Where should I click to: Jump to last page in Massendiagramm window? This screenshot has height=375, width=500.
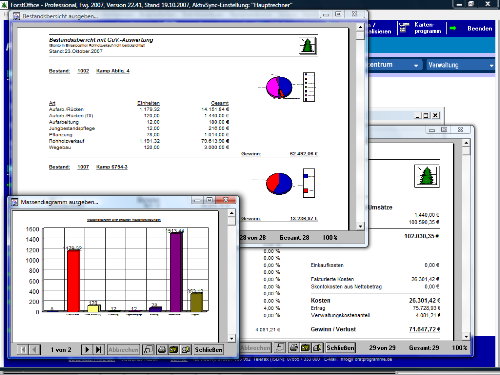click(x=98, y=349)
